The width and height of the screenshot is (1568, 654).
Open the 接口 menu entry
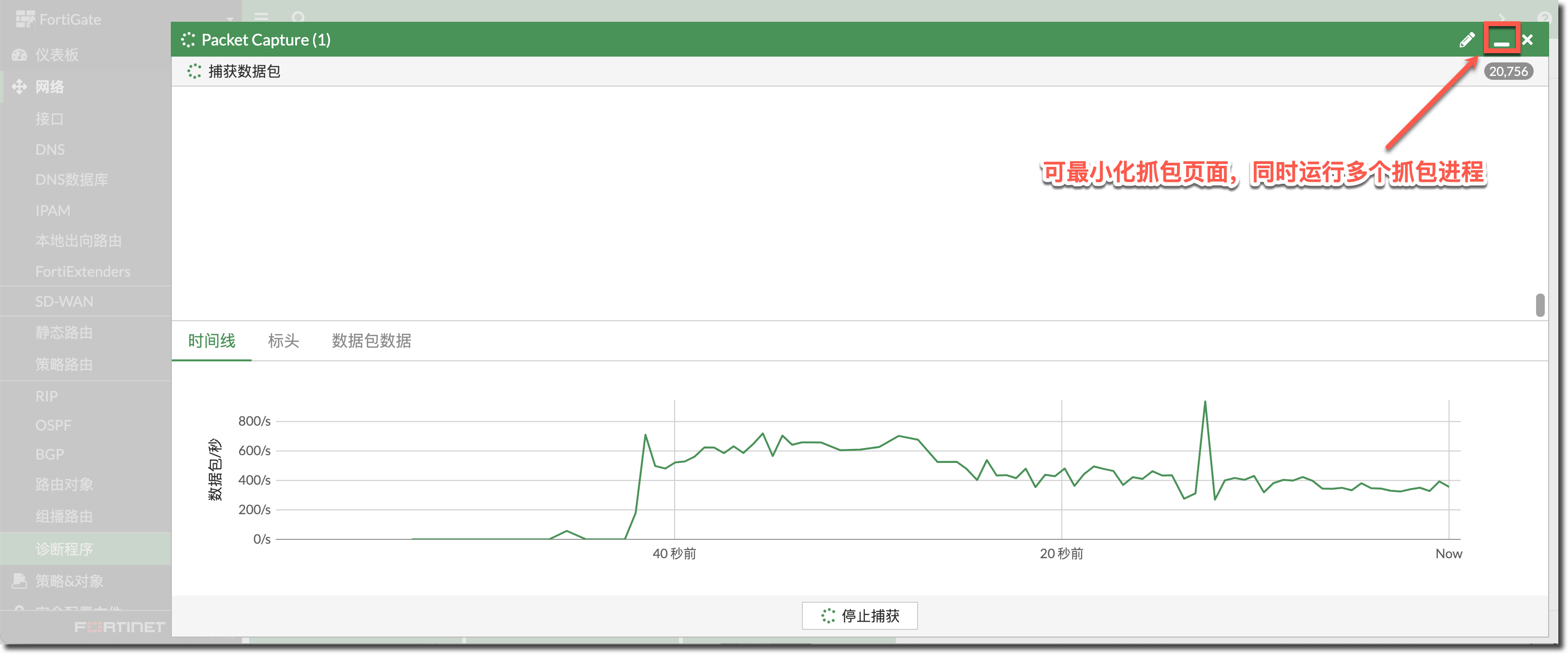pos(49,119)
